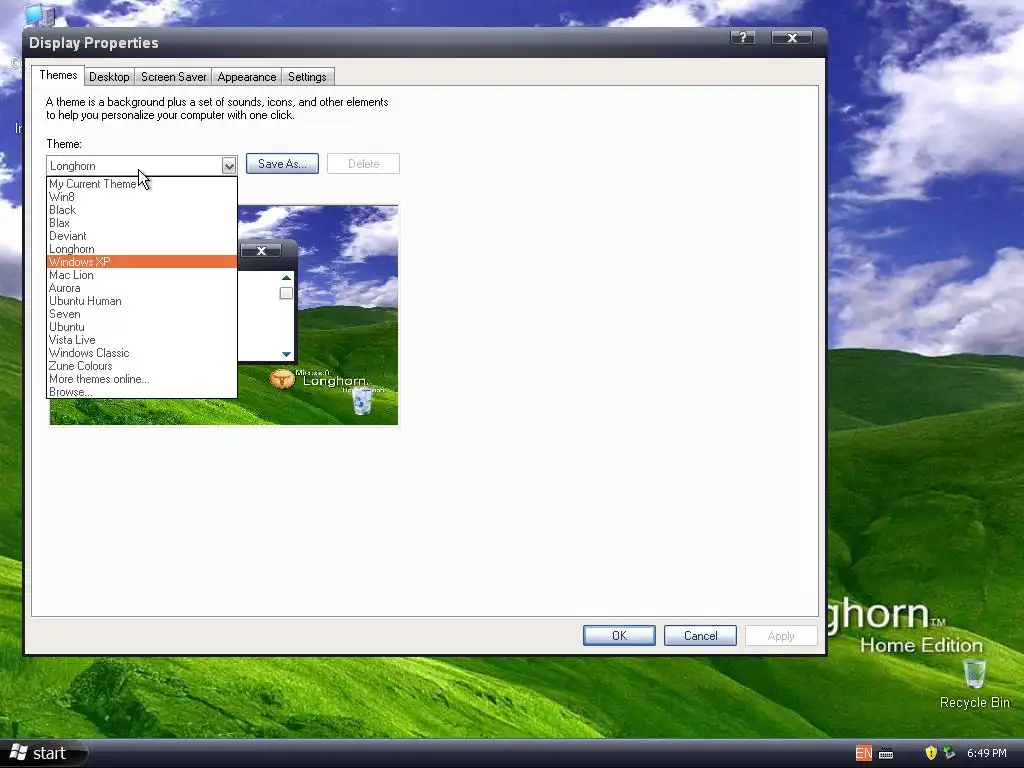Click the 6:49 PM clock
Image resolution: width=1024 pixels, height=768 pixels.
987,753
